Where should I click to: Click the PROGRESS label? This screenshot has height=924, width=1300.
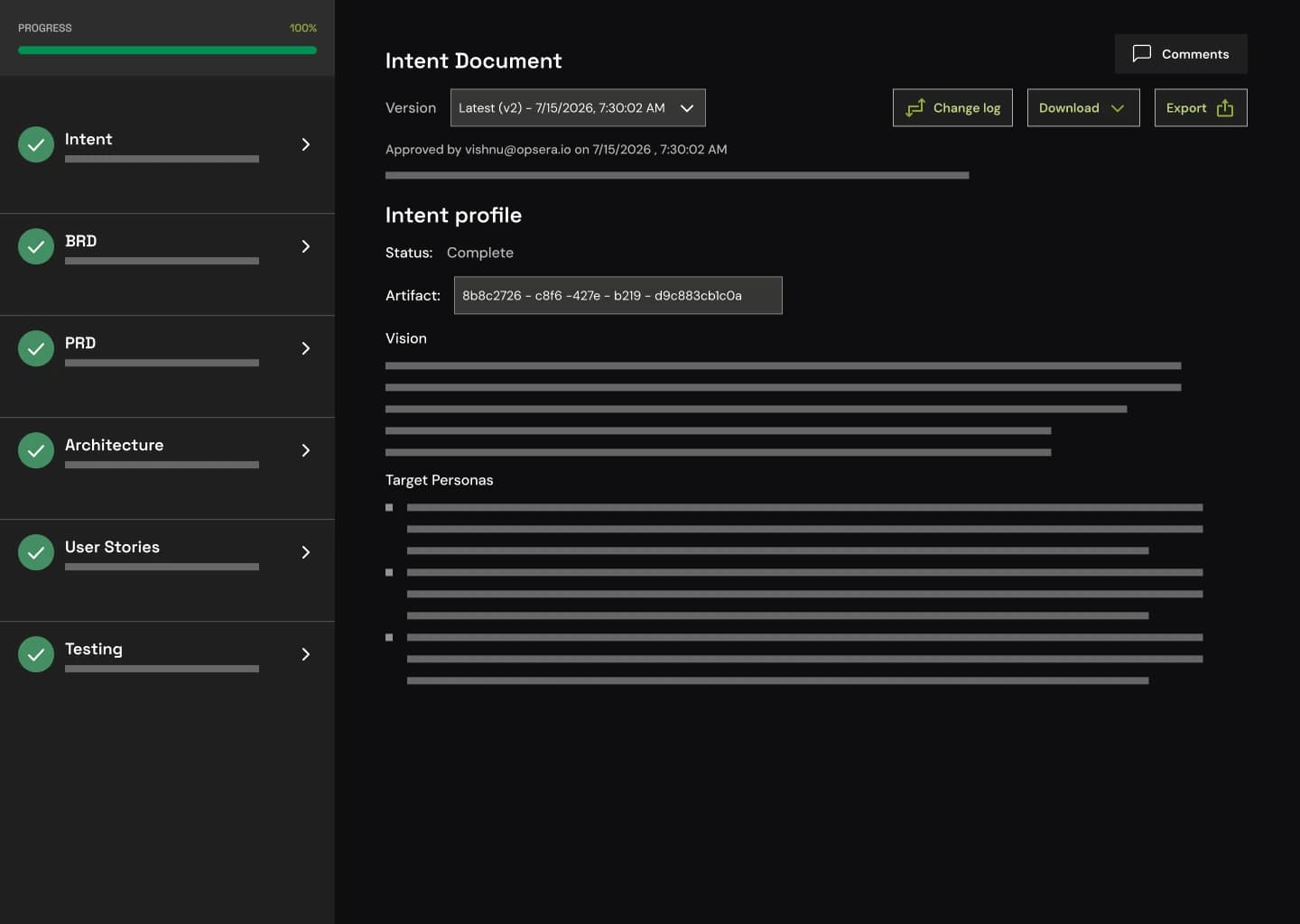(x=45, y=28)
